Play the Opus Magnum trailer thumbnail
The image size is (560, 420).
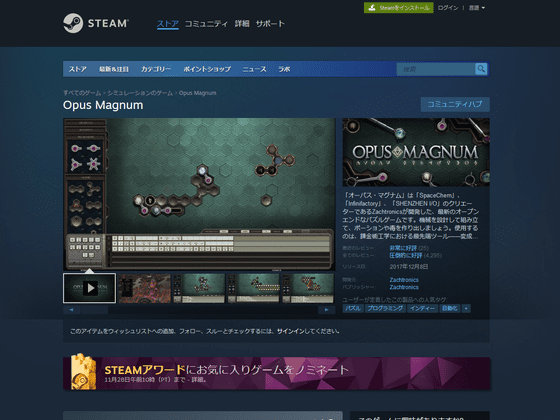click(90, 288)
